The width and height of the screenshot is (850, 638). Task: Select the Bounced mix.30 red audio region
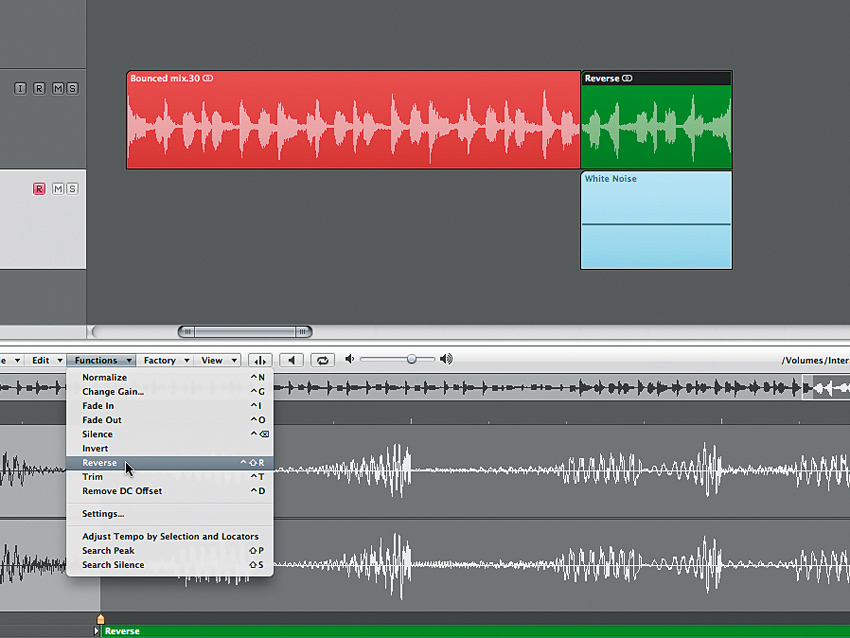[353, 120]
